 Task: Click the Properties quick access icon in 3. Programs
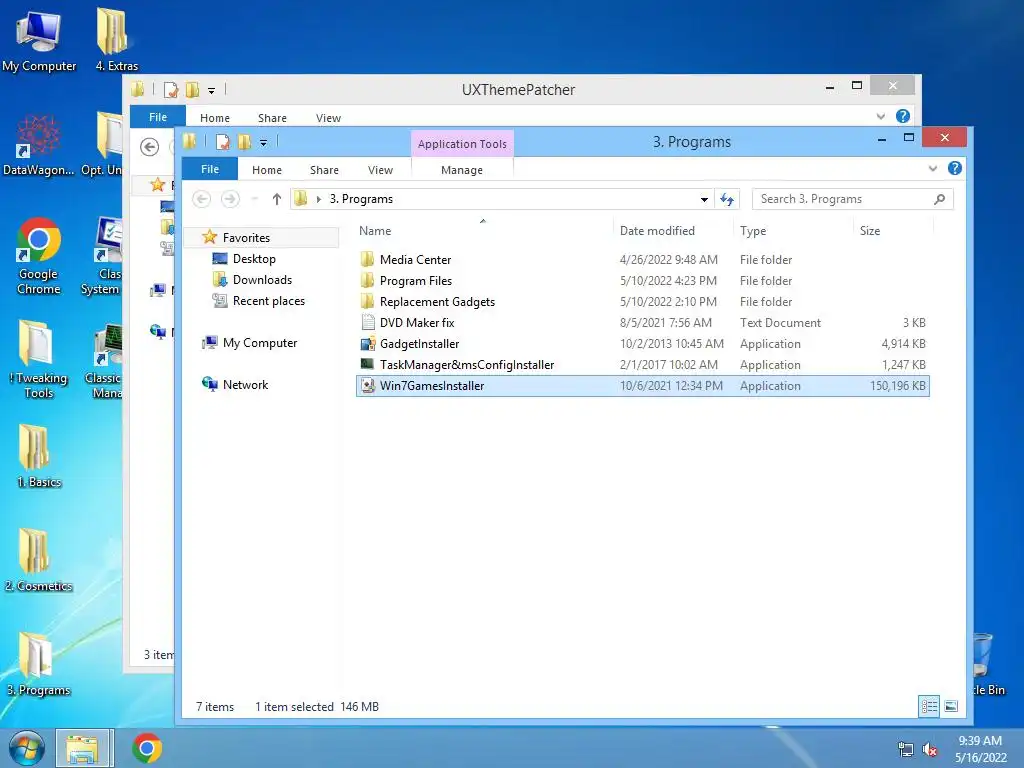click(223, 142)
